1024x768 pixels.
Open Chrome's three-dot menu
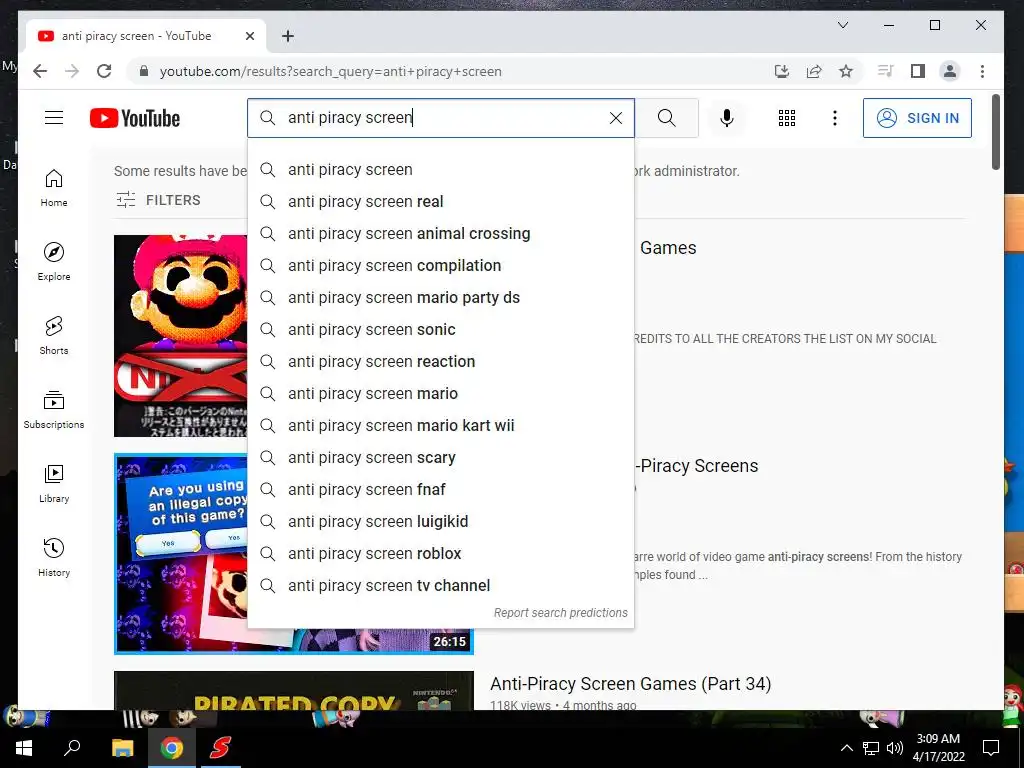[x=982, y=71]
